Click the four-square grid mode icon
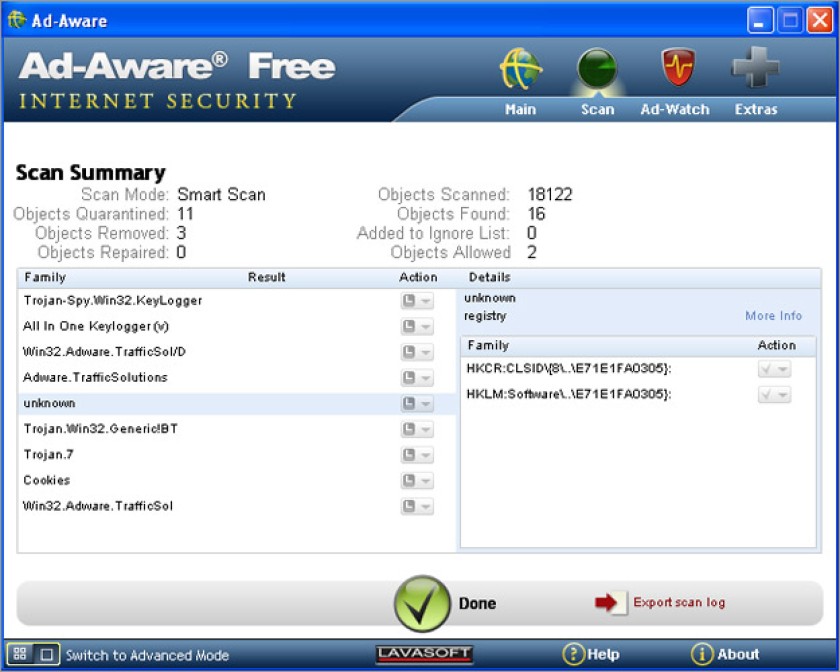 click(20, 654)
